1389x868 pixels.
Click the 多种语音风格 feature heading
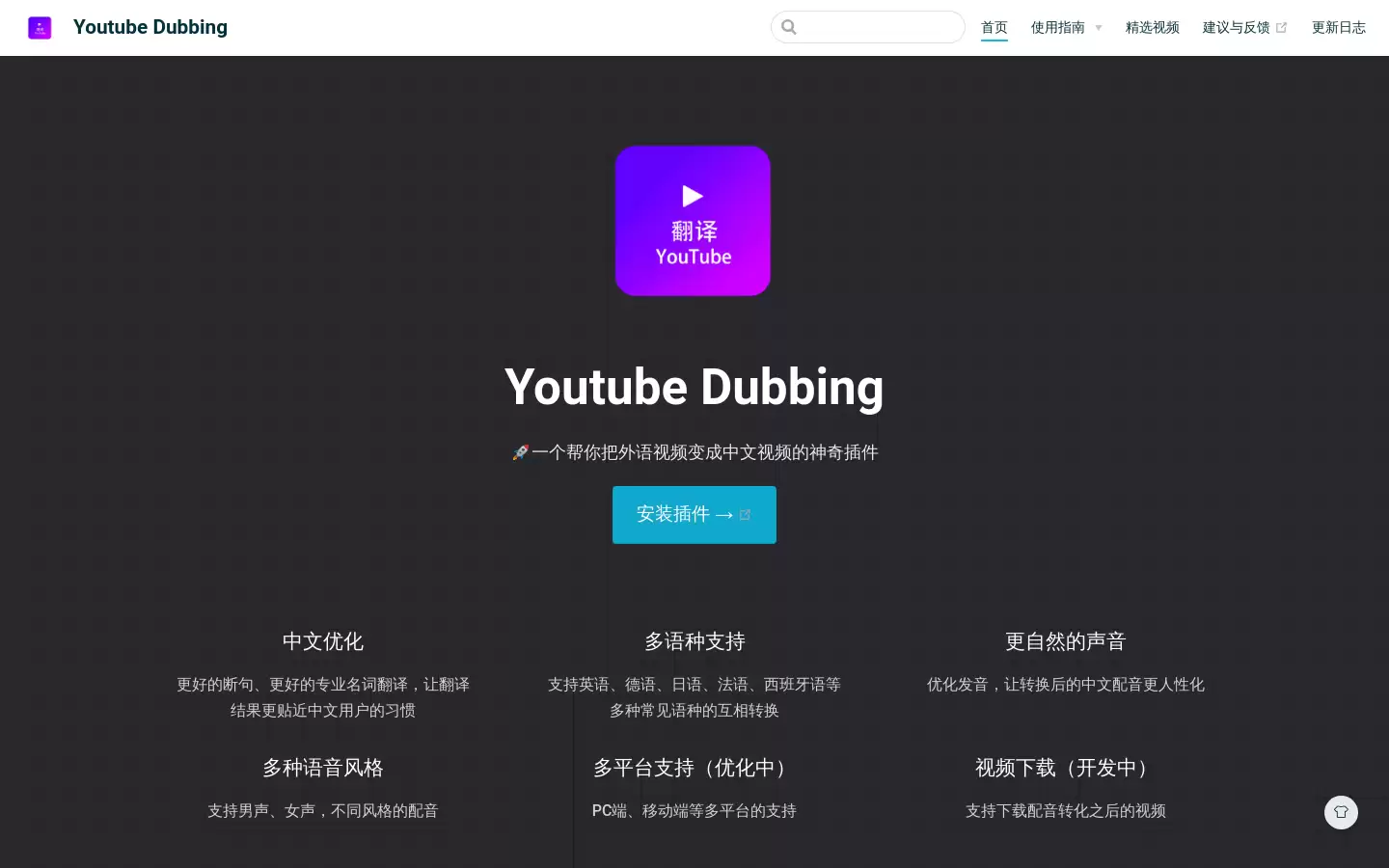tap(323, 768)
